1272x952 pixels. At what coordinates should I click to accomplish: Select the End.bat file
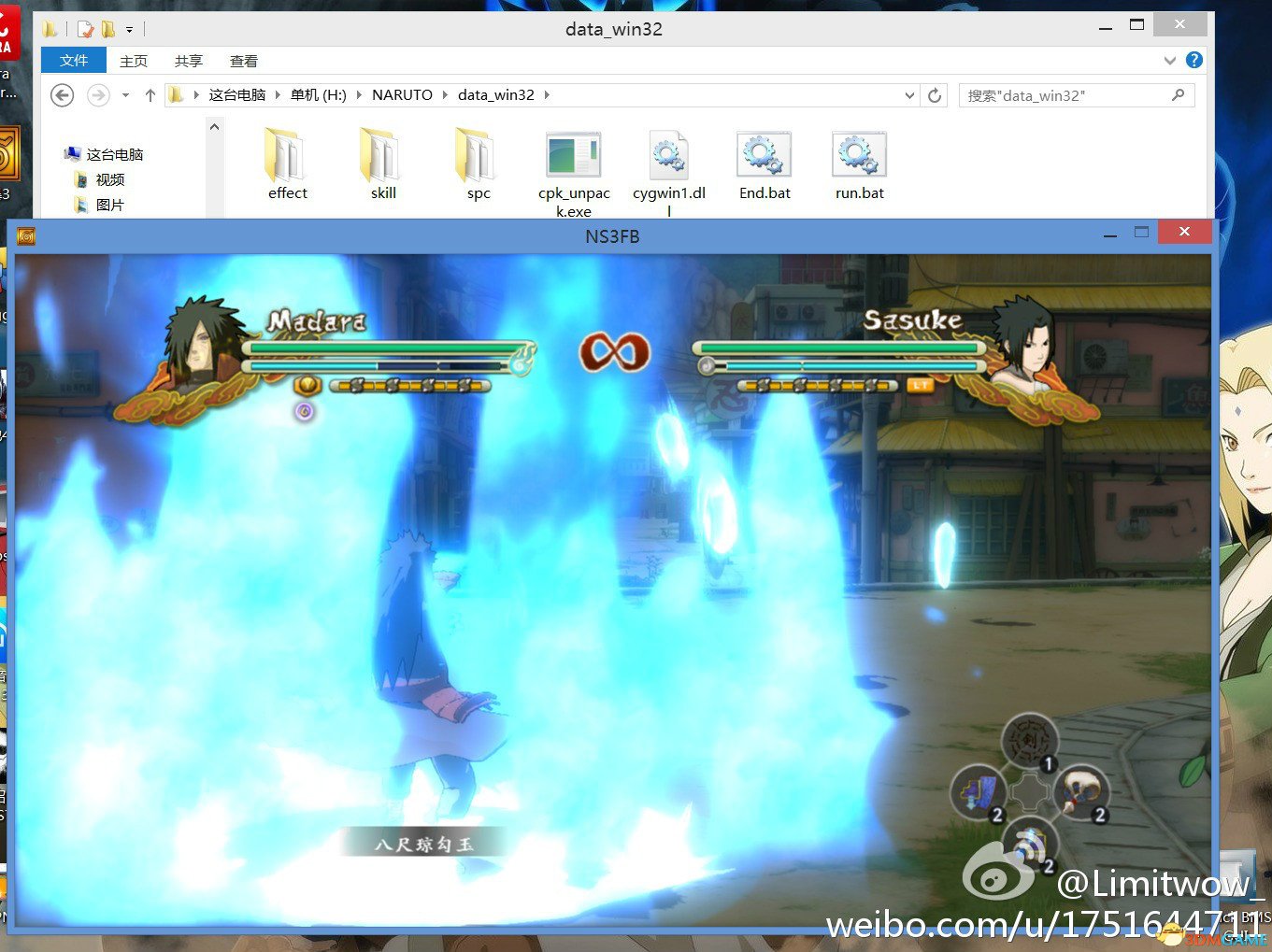(x=765, y=165)
